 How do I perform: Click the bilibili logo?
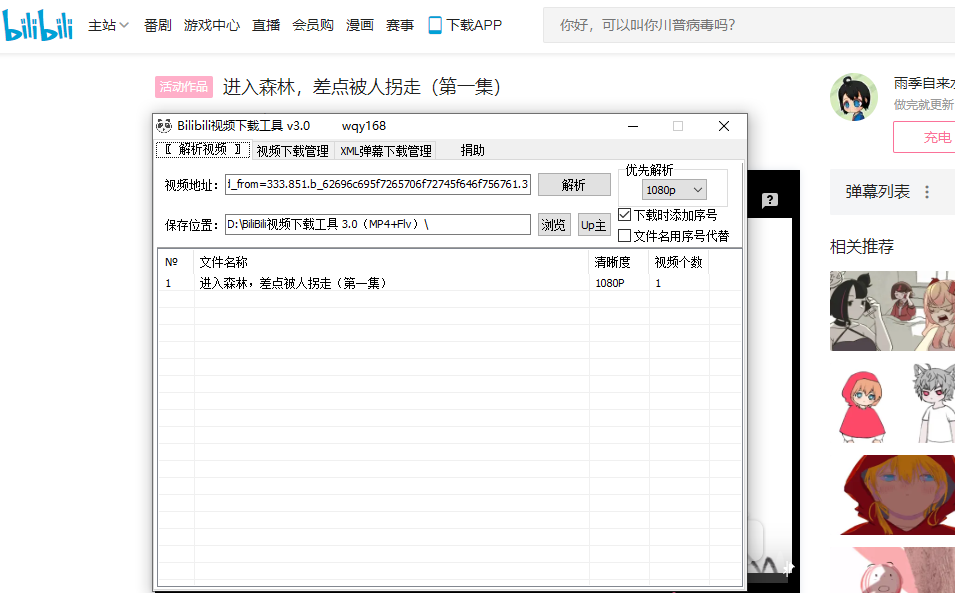pos(38,25)
